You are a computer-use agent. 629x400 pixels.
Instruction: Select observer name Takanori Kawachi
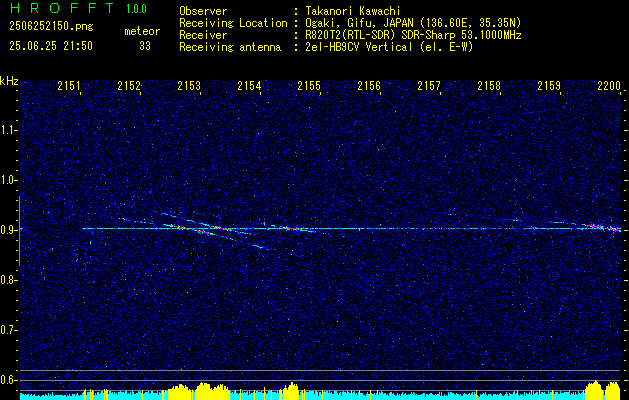click(x=353, y=11)
